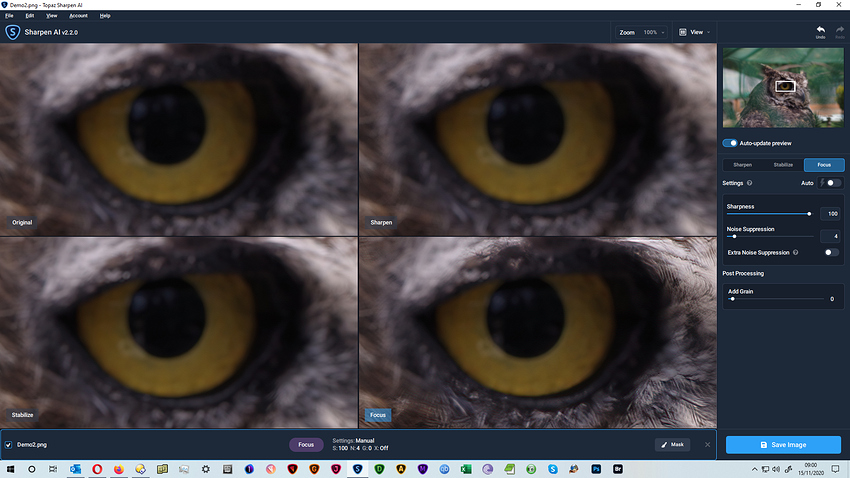This screenshot has height=478, width=850.
Task: Click the Save Image button
Action: (x=783, y=444)
